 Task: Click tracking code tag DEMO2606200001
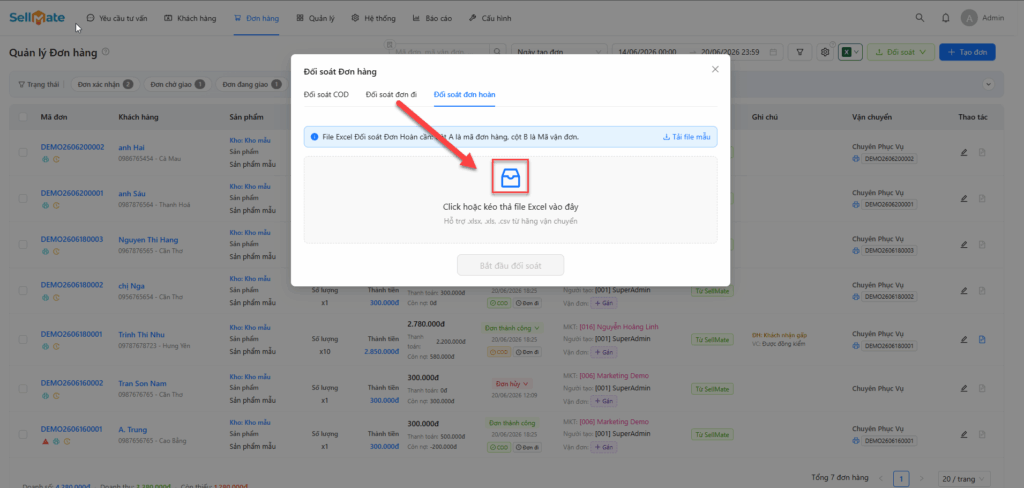click(890, 204)
